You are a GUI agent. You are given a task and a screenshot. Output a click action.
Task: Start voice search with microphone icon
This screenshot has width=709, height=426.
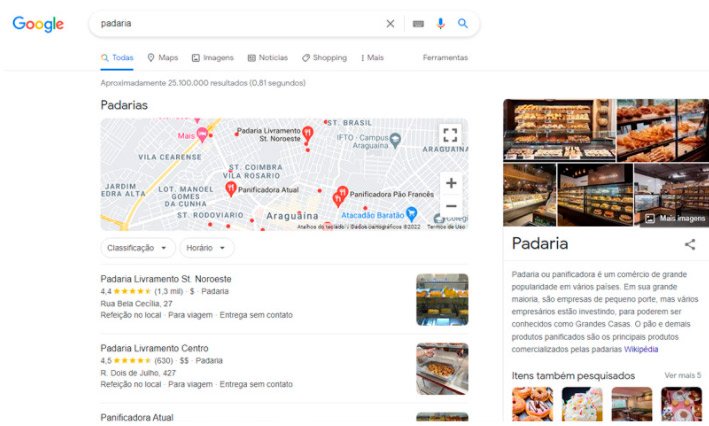440,24
